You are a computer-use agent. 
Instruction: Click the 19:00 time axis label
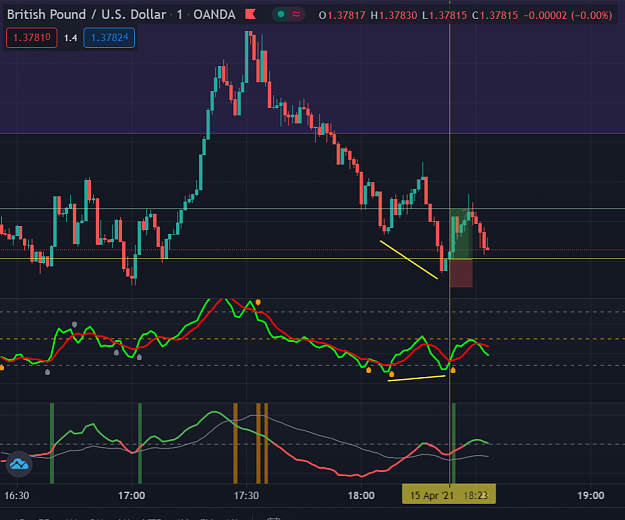click(x=591, y=496)
